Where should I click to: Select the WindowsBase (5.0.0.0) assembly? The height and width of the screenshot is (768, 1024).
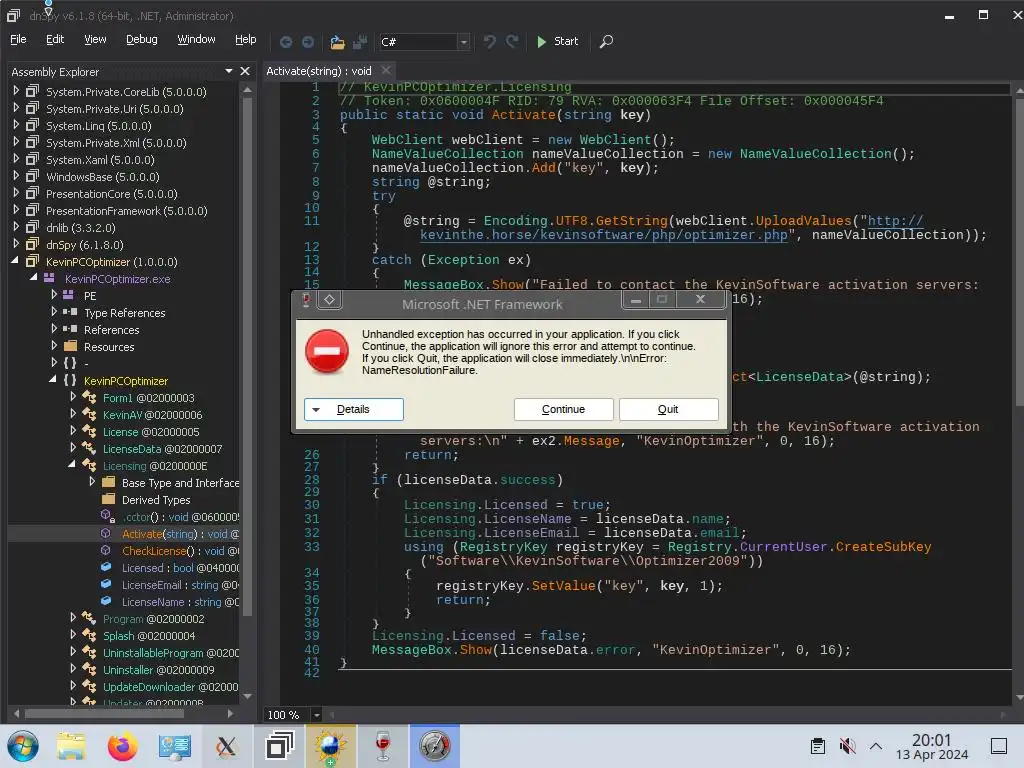click(x=103, y=177)
